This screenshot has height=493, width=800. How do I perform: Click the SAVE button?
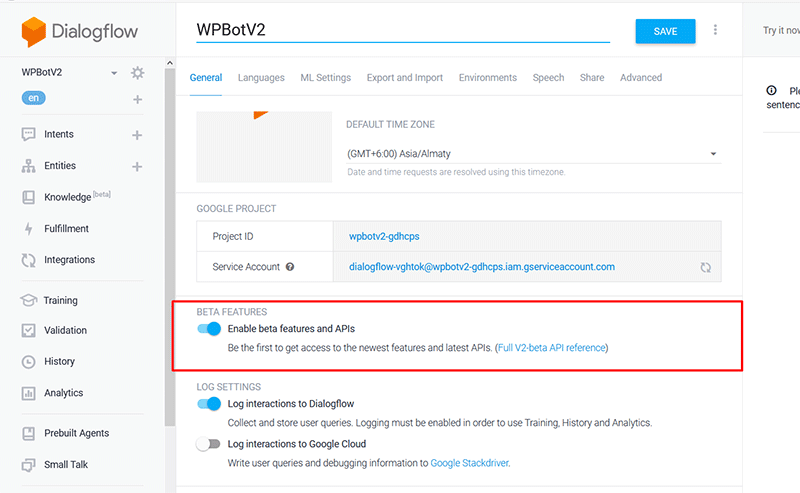click(x=665, y=31)
